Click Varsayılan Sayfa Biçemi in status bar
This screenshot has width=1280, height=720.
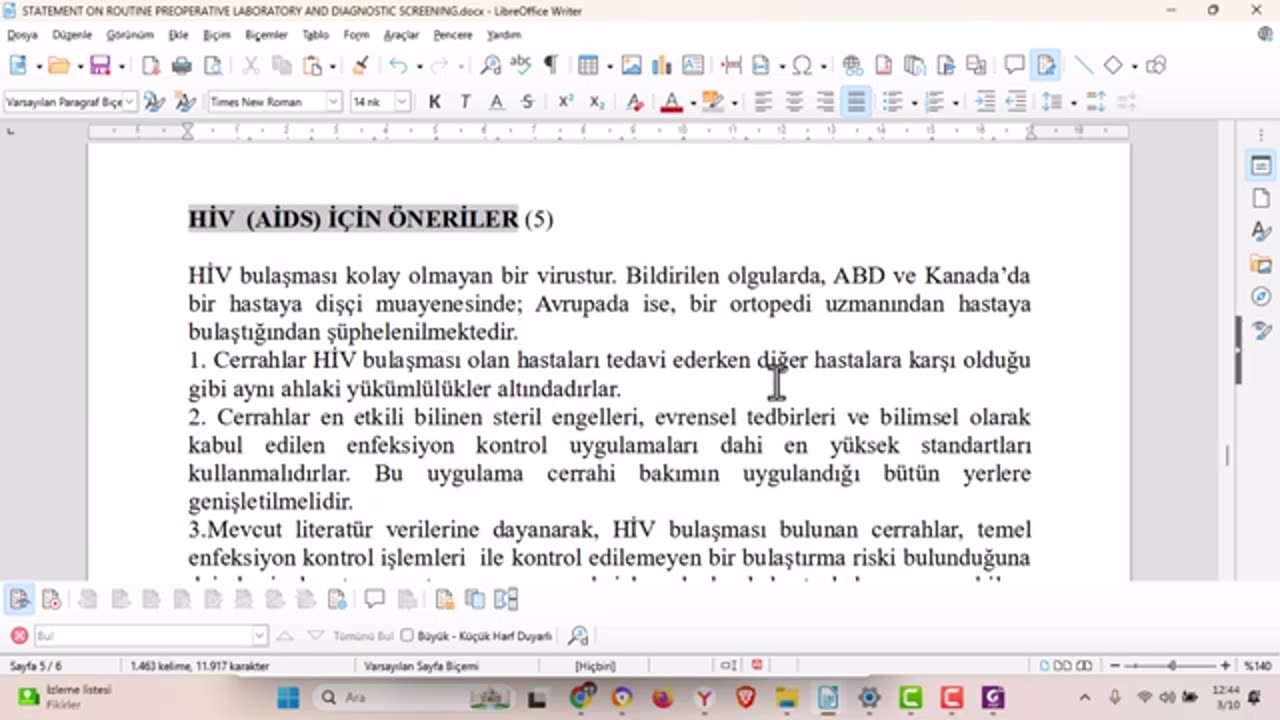pyautogui.click(x=421, y=665)
